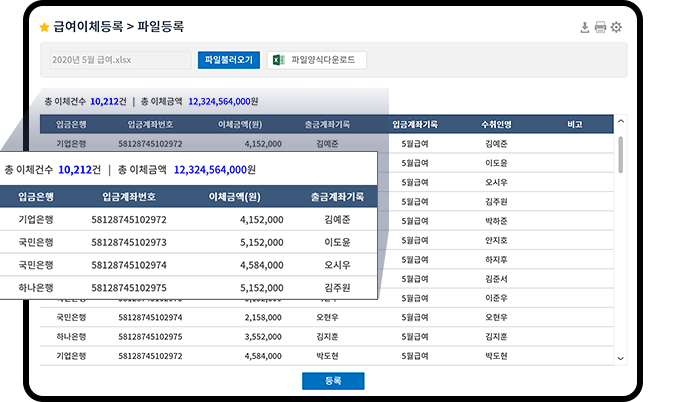Click the 입금은행 header in the magnified table
The height and width of the screenshot is (402, 677).
click(36, 196)
